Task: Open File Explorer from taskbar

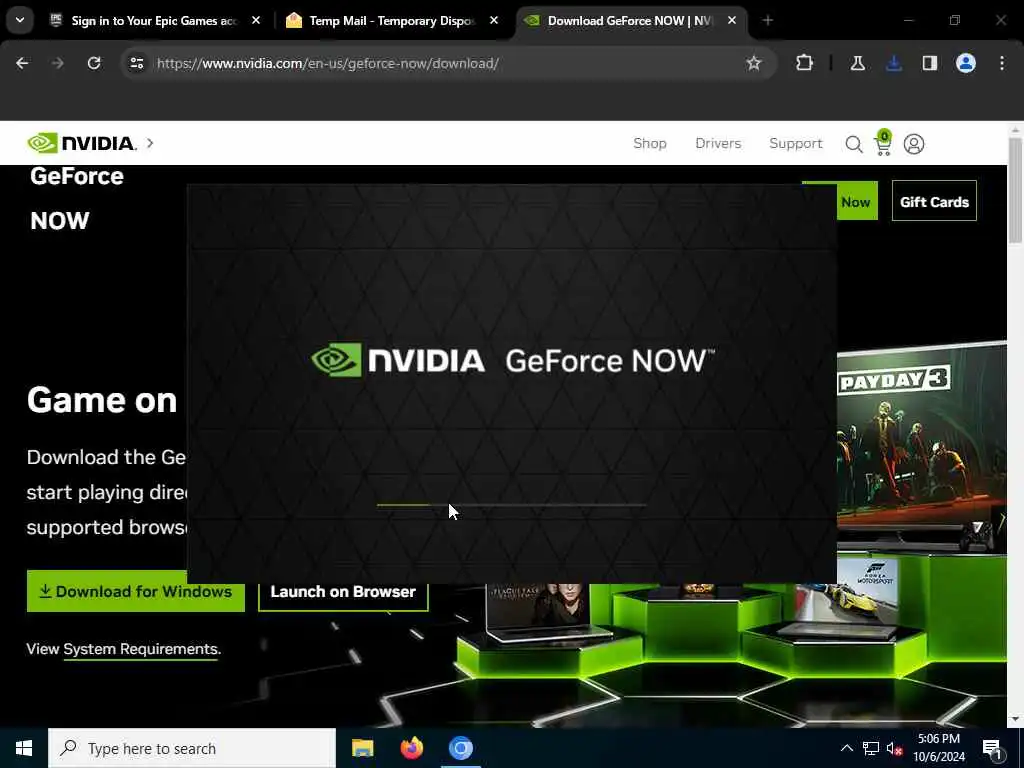Action: tap(362, 748)
